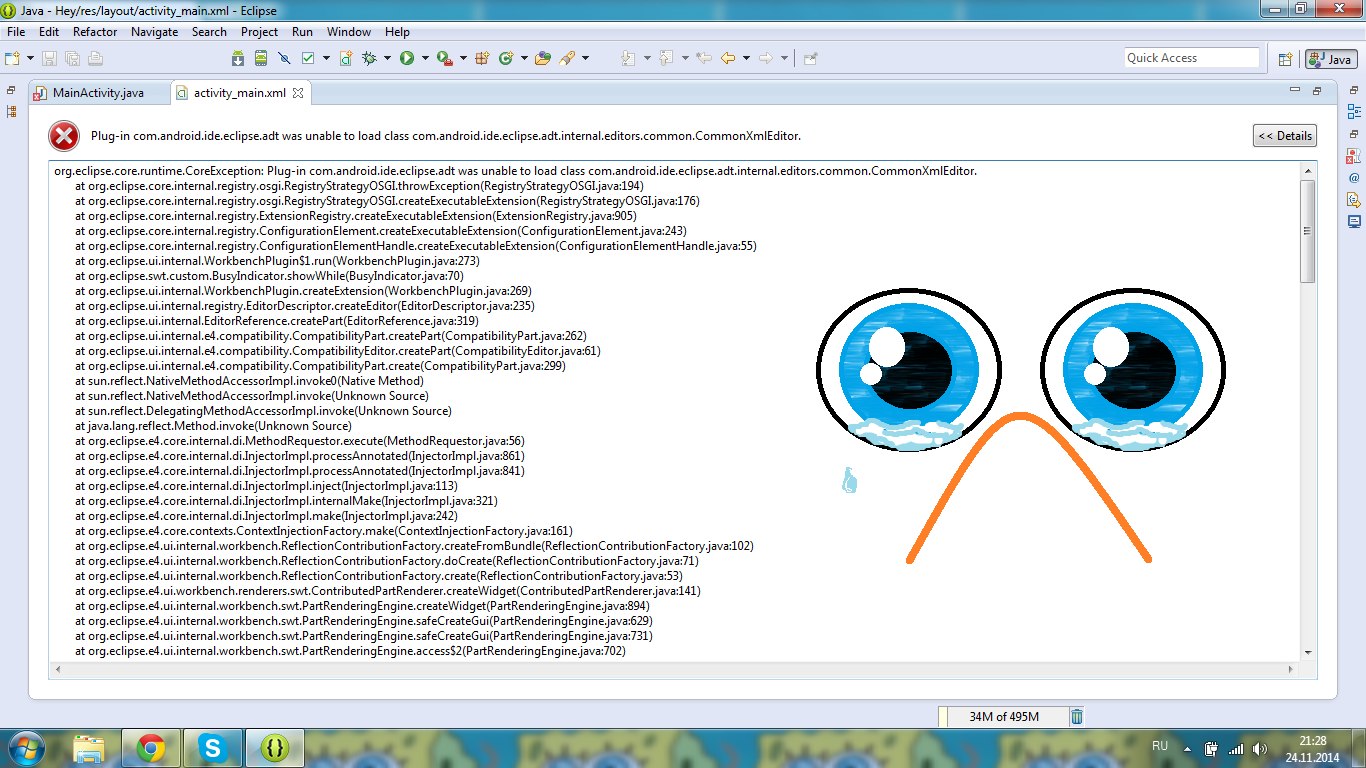Open the Declaration view side icon
The width and height of the screenshot is (1366, 768).
tap(1354, 199)
